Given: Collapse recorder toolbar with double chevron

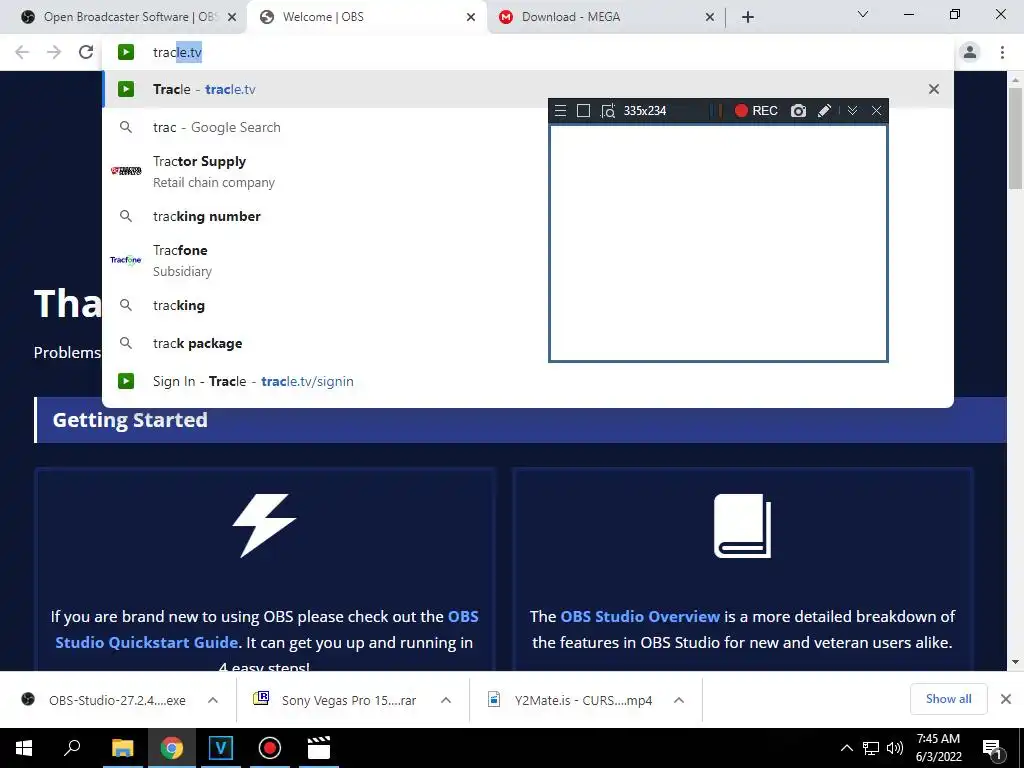Looking at the screenshot, I should click(x=852, y=110).
